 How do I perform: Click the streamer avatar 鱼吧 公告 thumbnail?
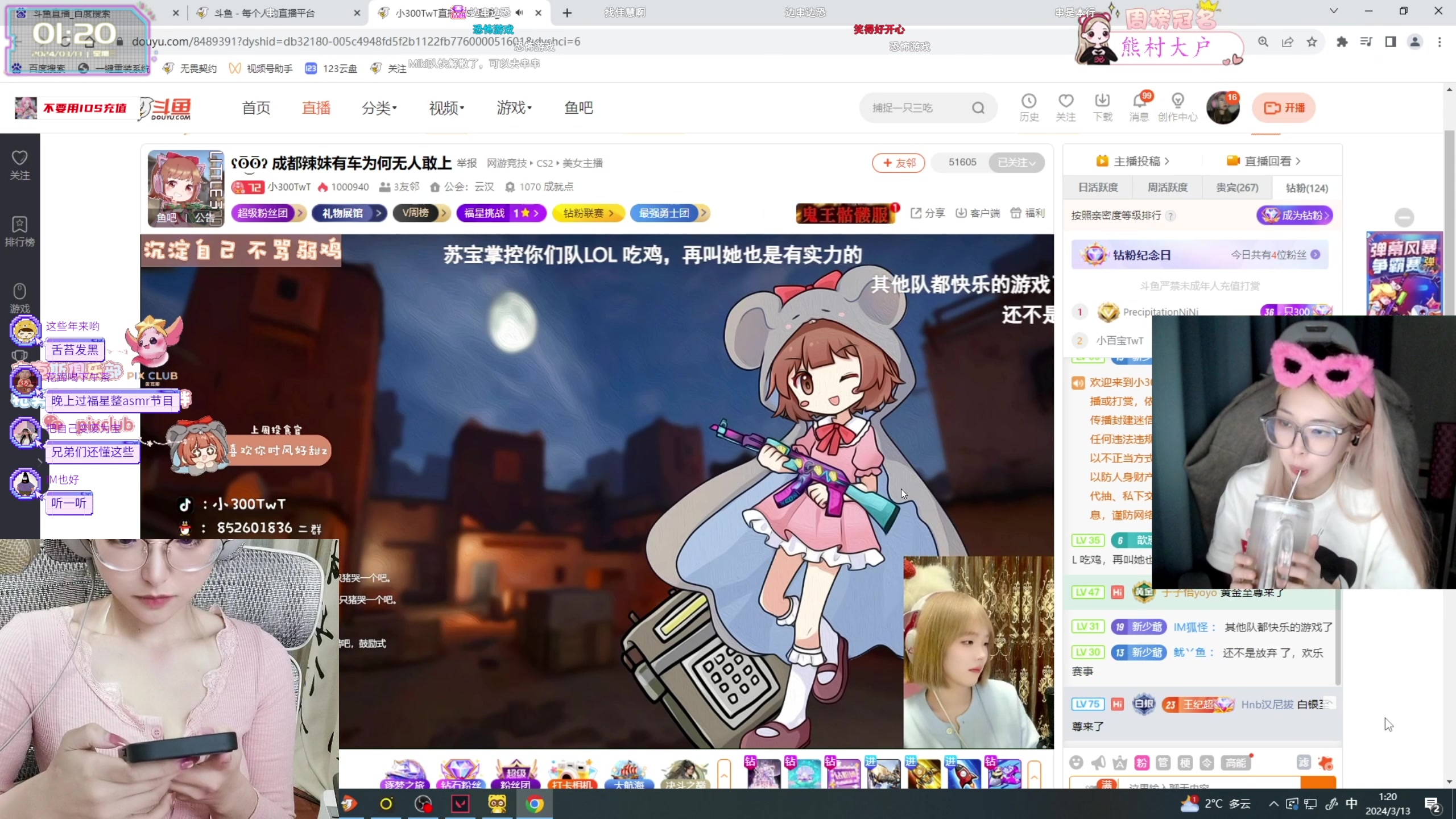point(186,188)
